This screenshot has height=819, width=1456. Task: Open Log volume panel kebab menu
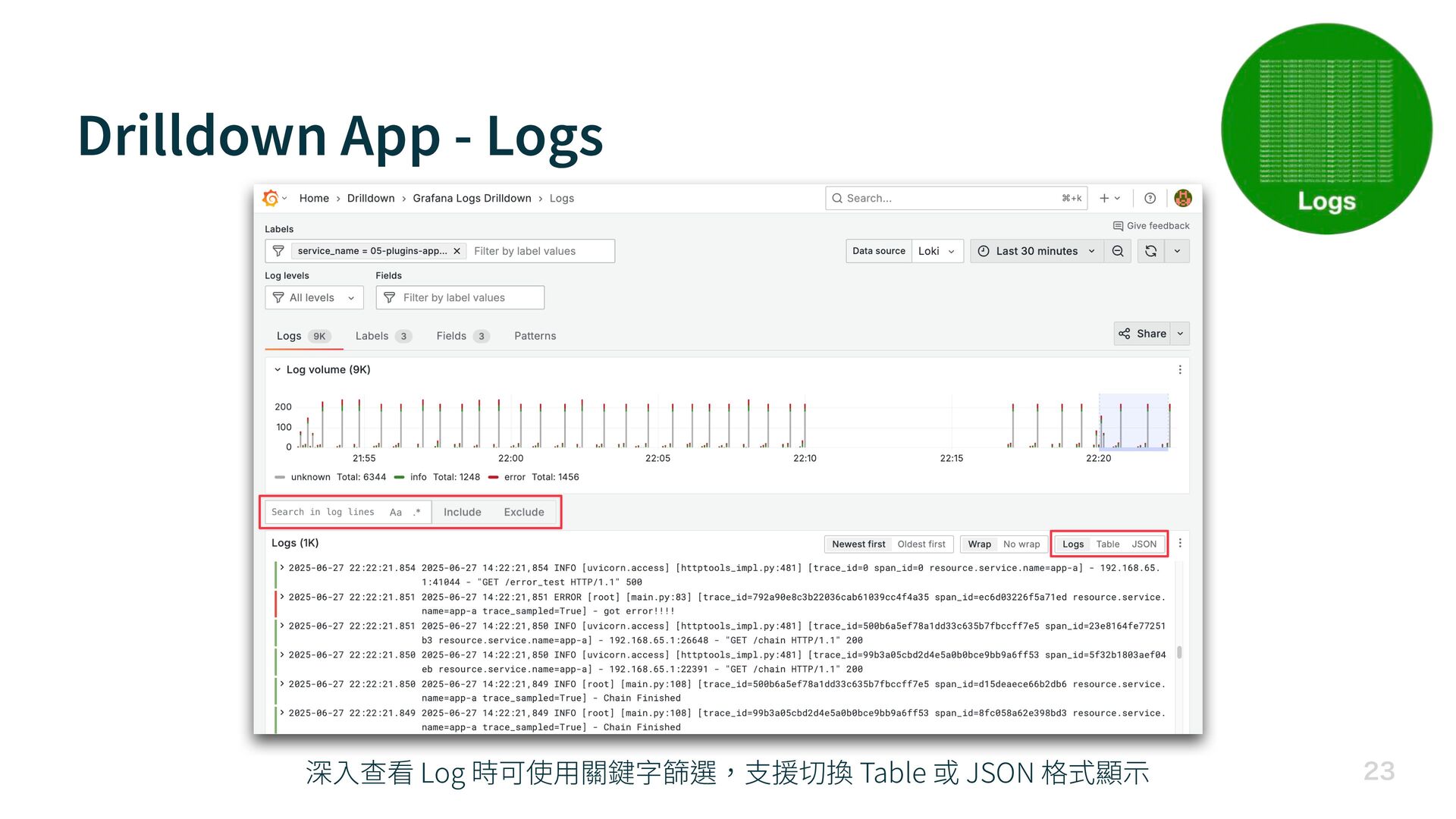point(1179,369)
